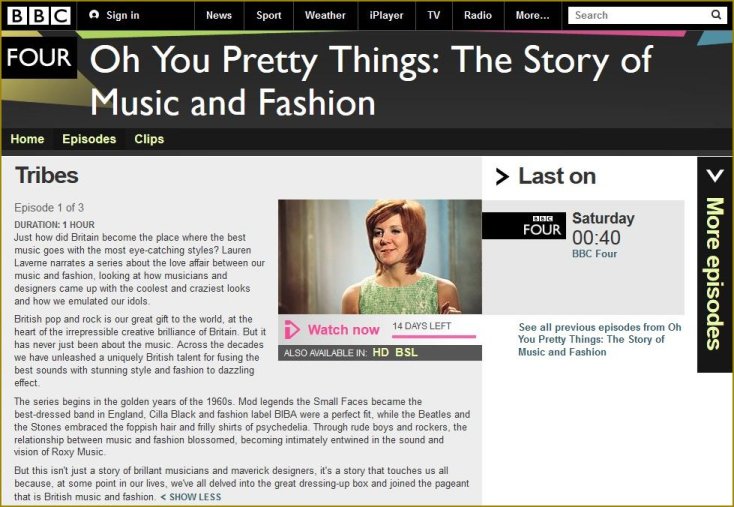Screen dimensions: 734x507
Task: Click the Sign in user icon
Action: tap(94, 15)
